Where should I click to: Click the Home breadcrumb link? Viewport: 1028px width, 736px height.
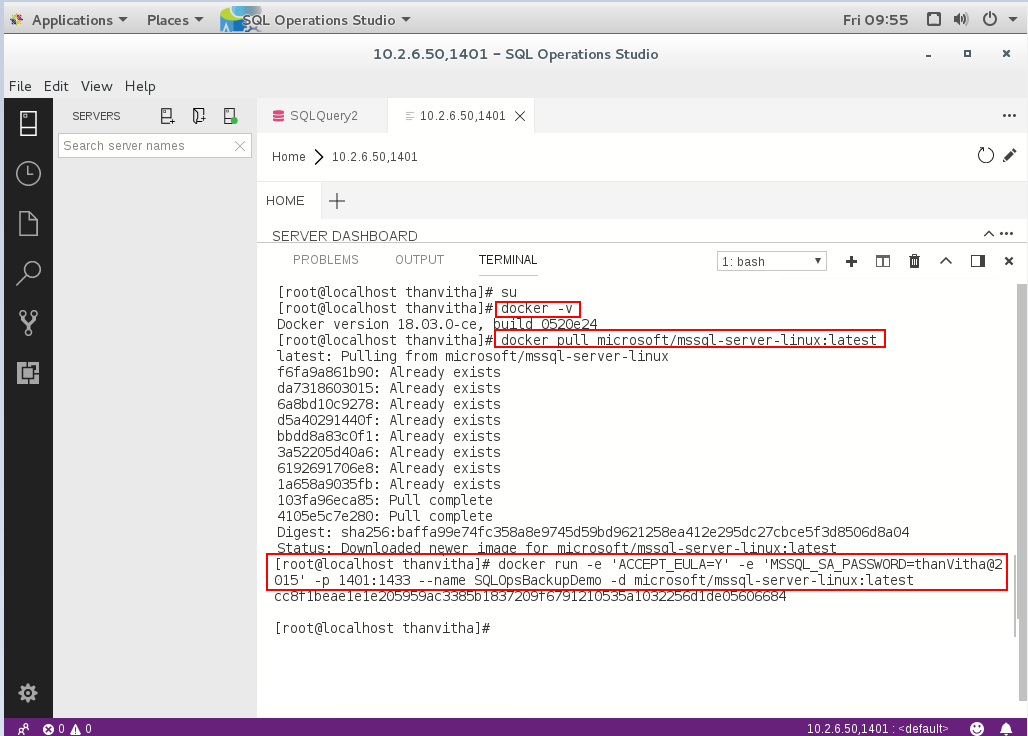[x=288, y=157]
